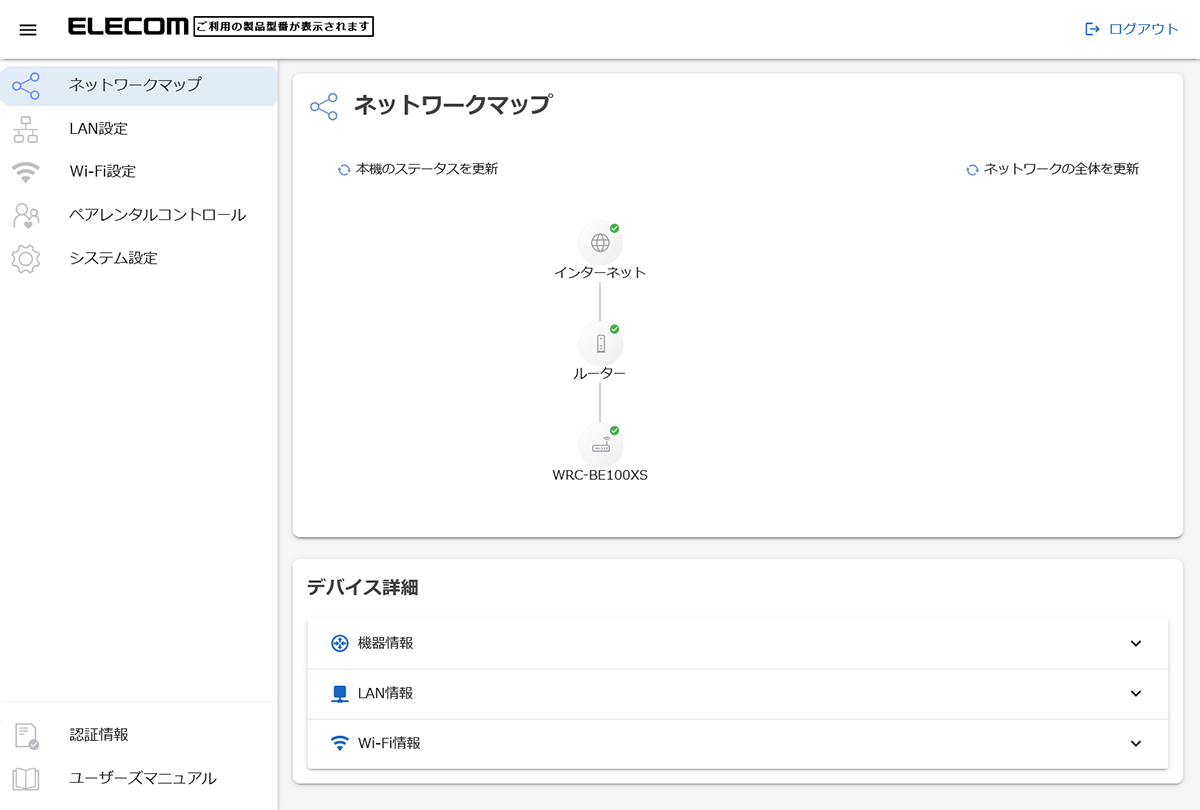1200x810 pixels.
Task: Click the LAN設定 network icon
Action: [26, 129]
